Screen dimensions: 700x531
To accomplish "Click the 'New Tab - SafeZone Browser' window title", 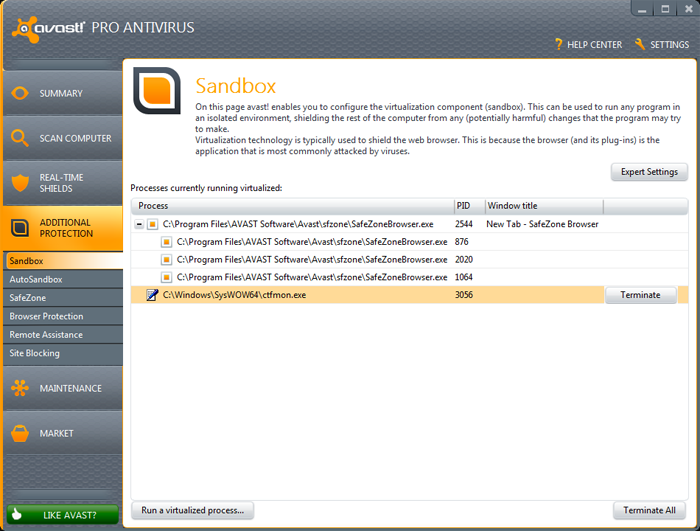I will (x=542, y=224).
